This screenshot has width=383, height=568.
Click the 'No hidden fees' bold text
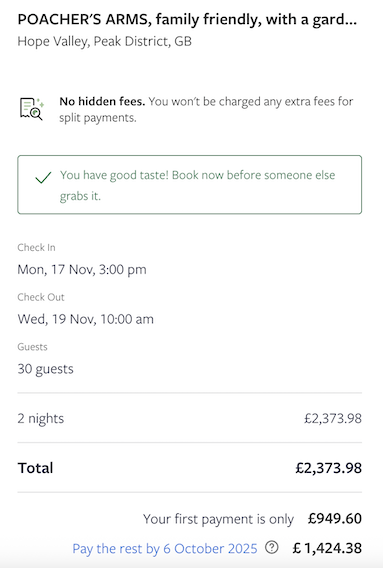click(102, 101)
